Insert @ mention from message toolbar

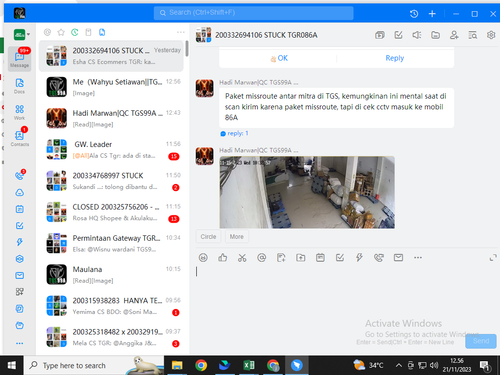pos(262,258)
